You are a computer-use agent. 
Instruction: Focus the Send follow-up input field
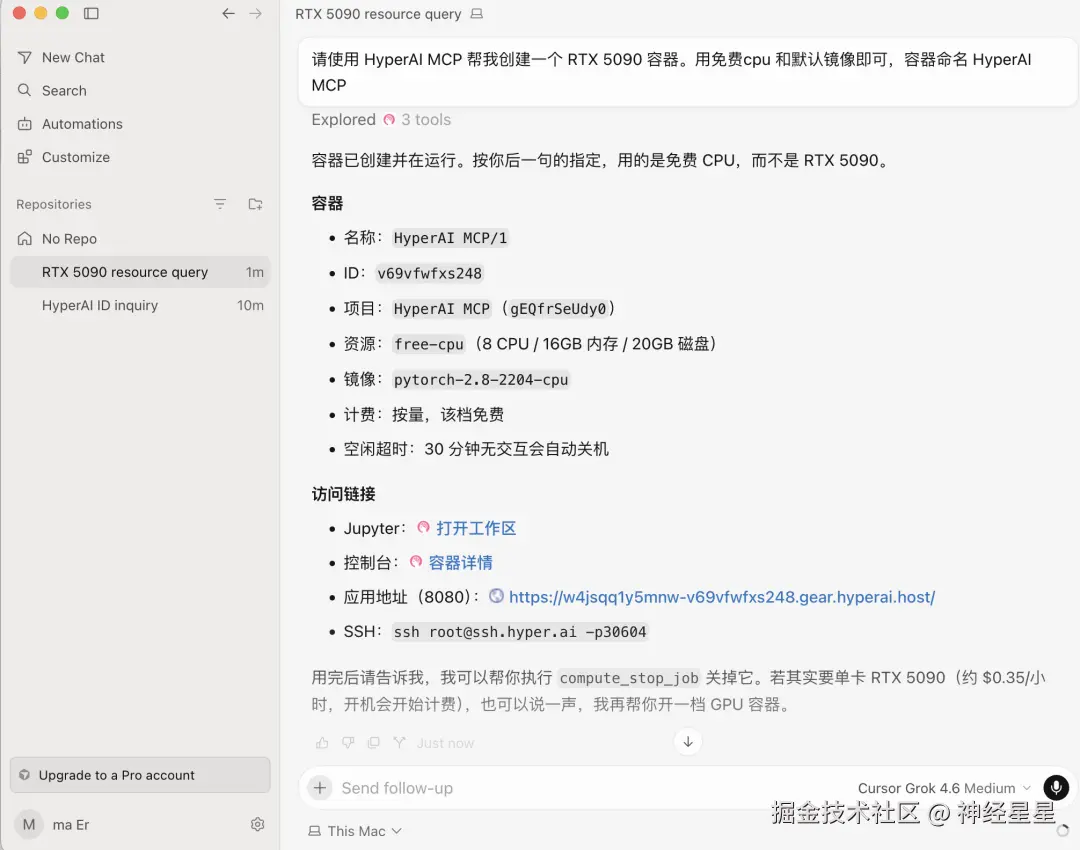click(592, 788)
